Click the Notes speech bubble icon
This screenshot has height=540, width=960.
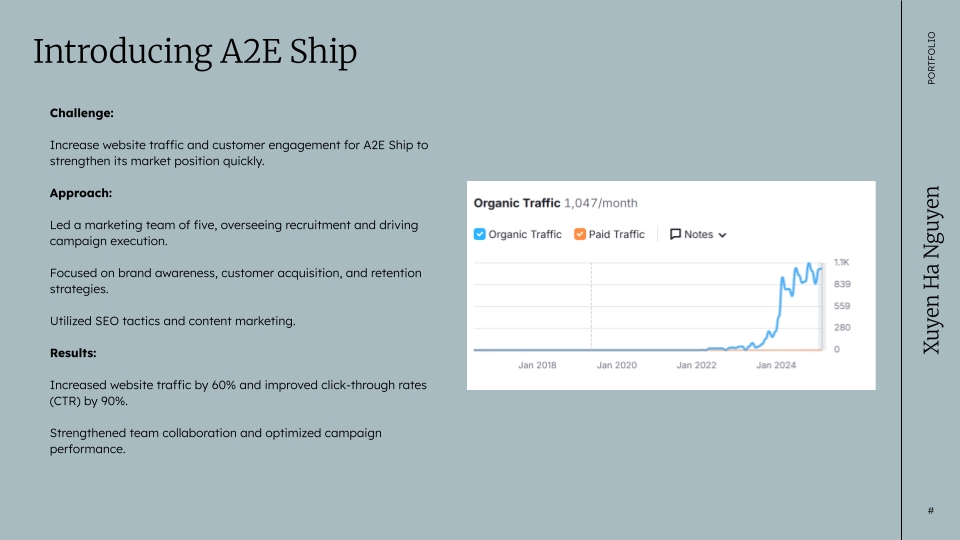pos(675,234)
